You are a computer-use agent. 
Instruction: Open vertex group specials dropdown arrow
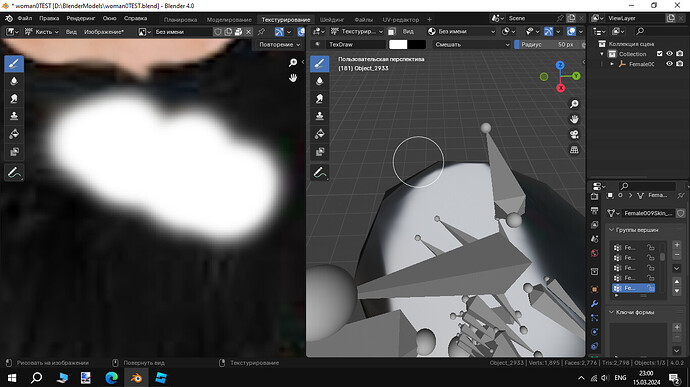(677, 268)
